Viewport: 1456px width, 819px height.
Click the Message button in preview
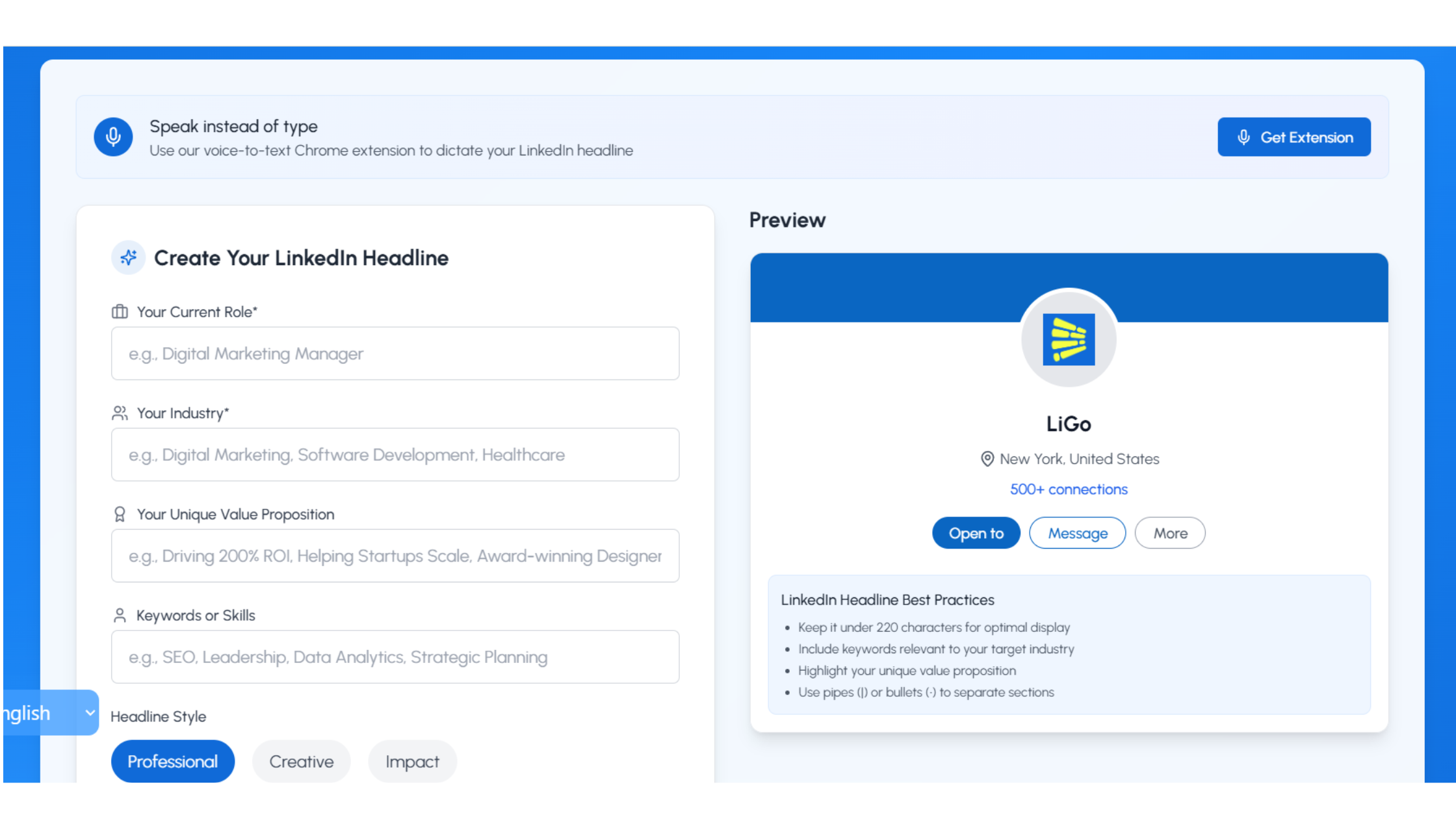1077,533
